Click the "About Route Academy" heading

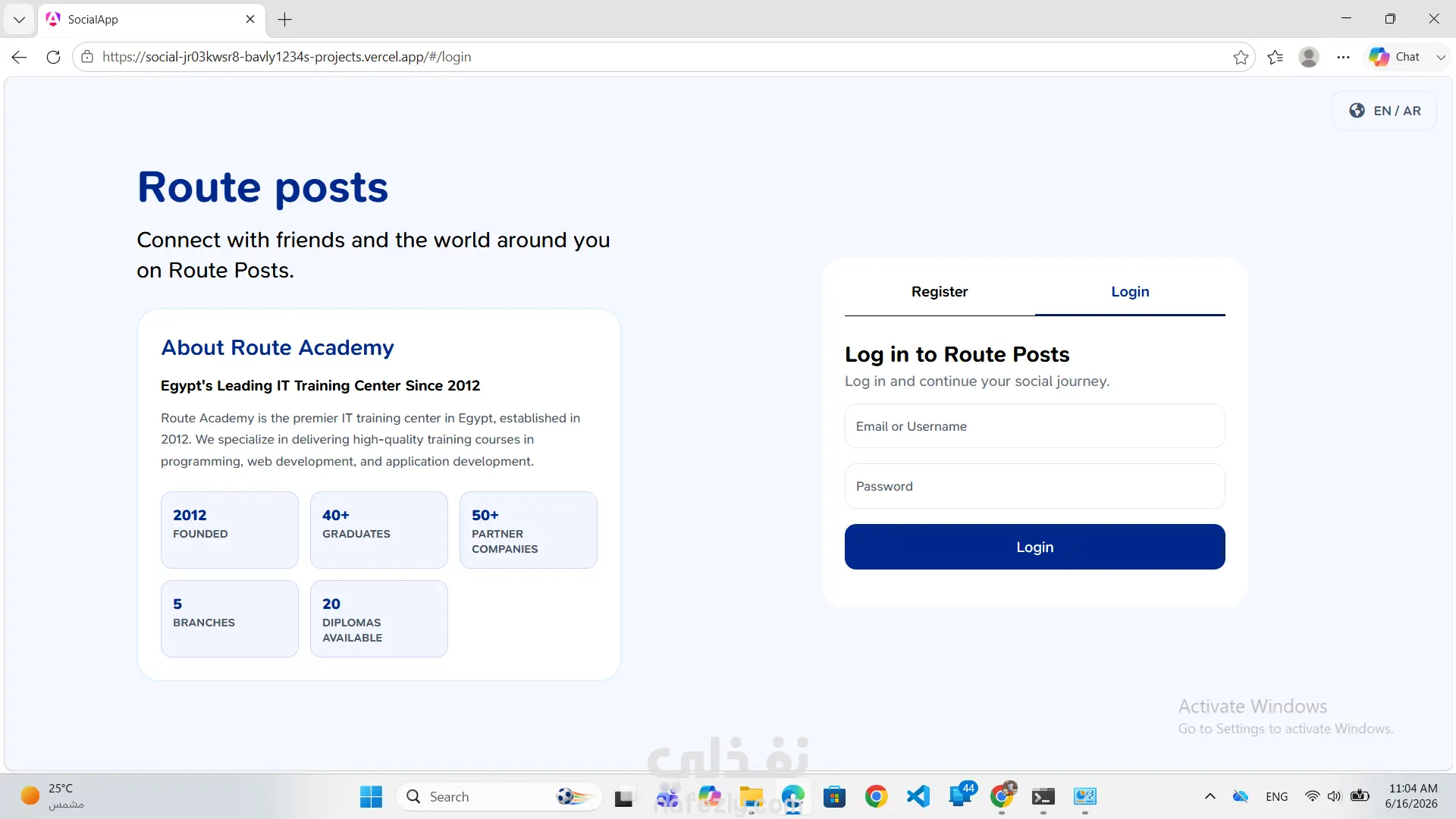278,347
